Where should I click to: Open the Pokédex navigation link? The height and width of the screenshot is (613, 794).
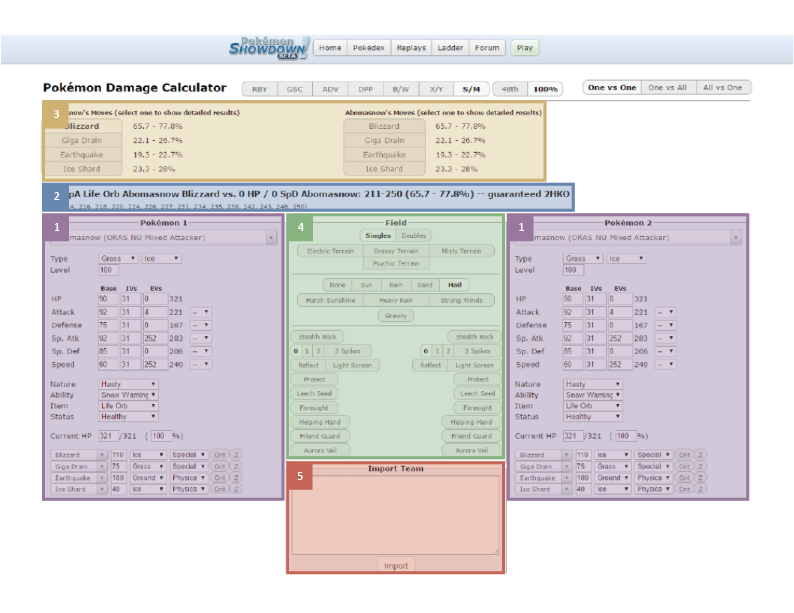[x=369, y=48]
